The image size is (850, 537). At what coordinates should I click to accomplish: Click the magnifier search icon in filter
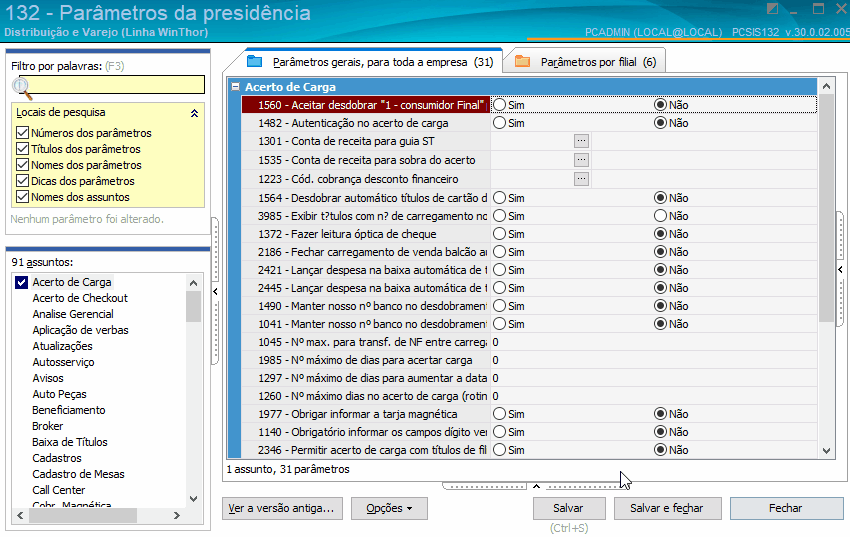[x=22, y=88]
